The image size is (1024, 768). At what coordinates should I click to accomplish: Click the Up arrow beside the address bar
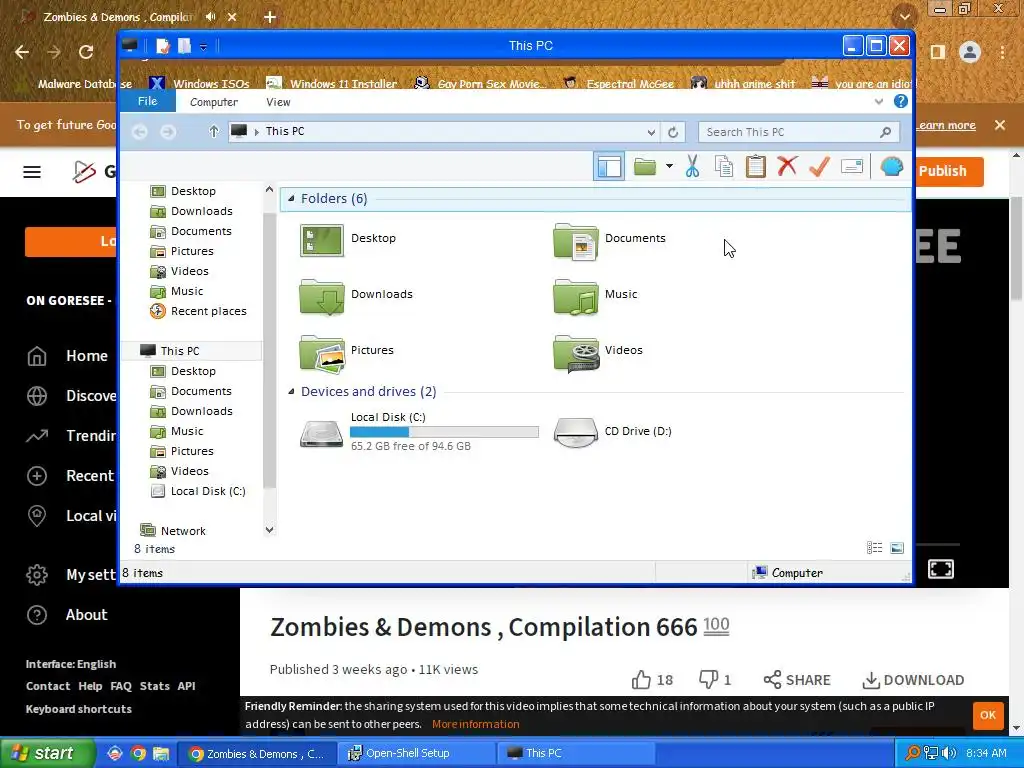click(x=214, y=132)
